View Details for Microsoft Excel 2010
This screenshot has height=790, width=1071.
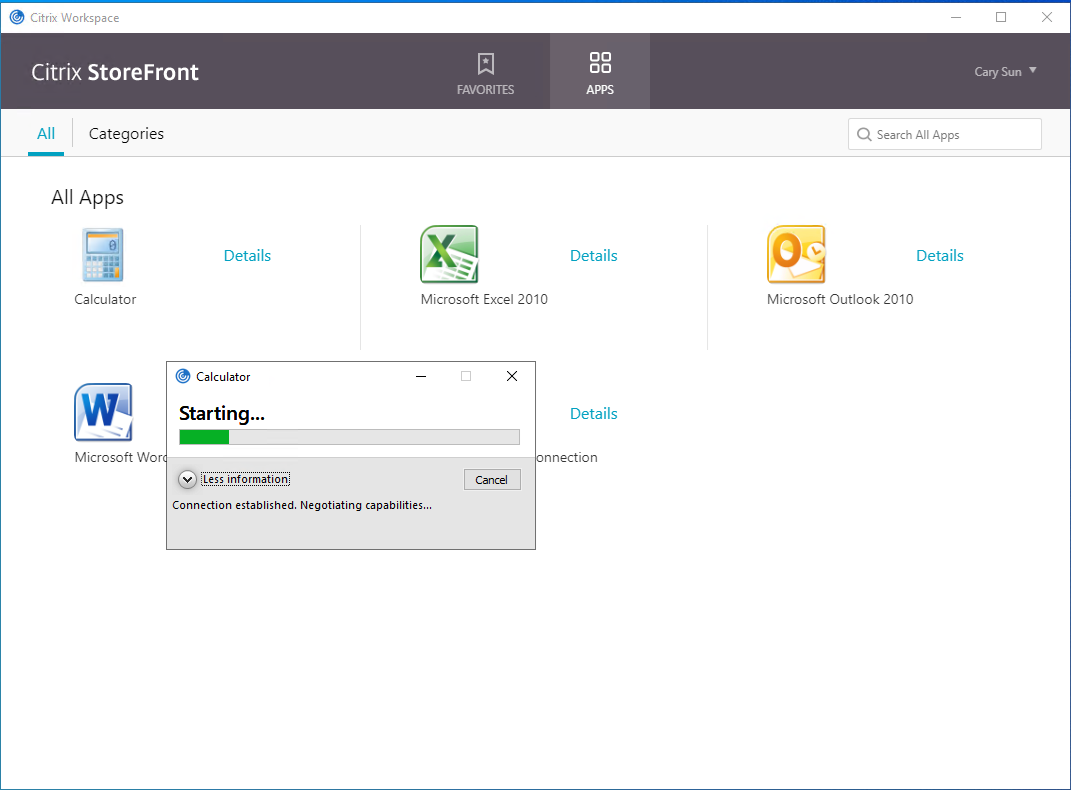594,255
